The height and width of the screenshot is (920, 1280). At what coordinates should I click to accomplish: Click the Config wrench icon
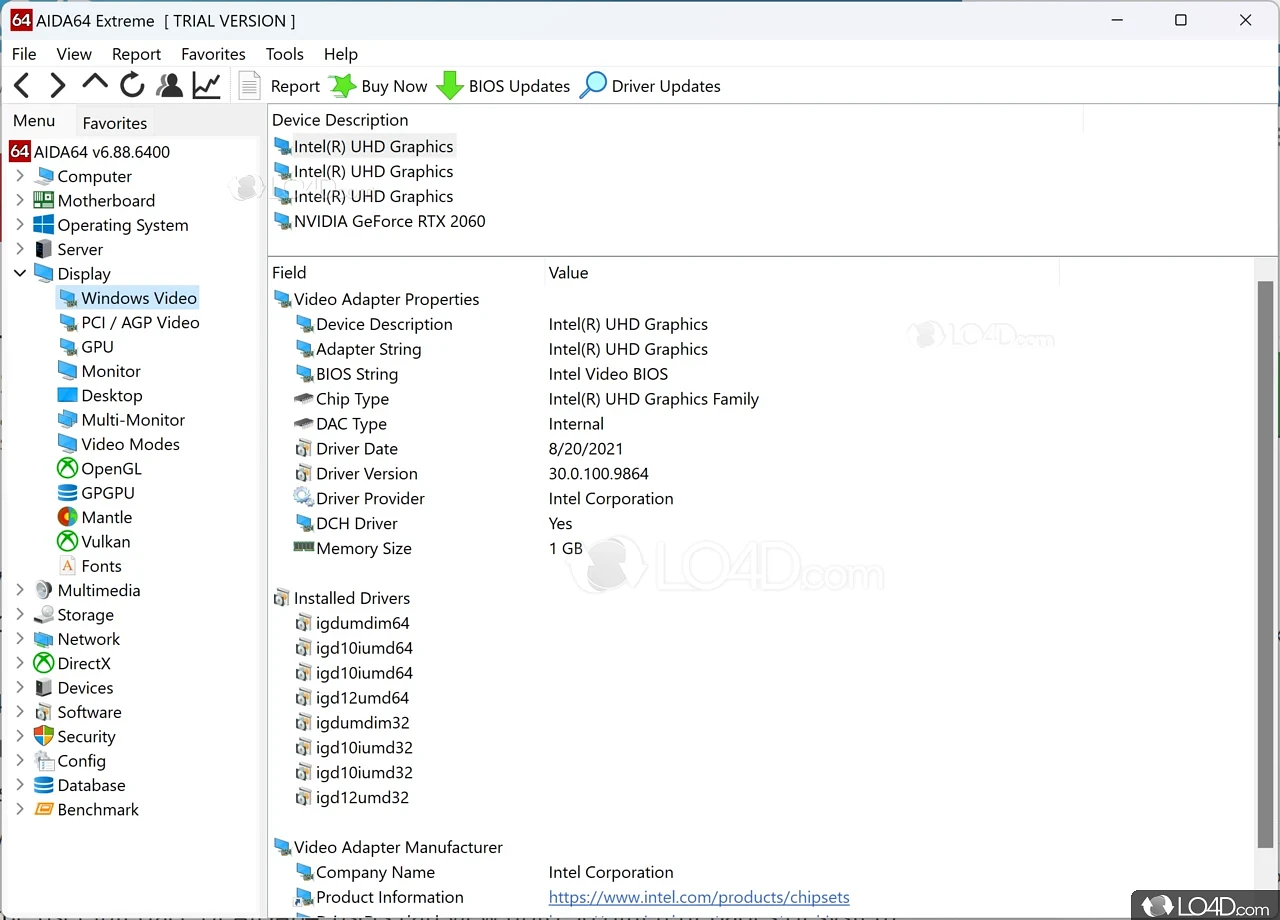pyautogui.click(x=43, y=761)
